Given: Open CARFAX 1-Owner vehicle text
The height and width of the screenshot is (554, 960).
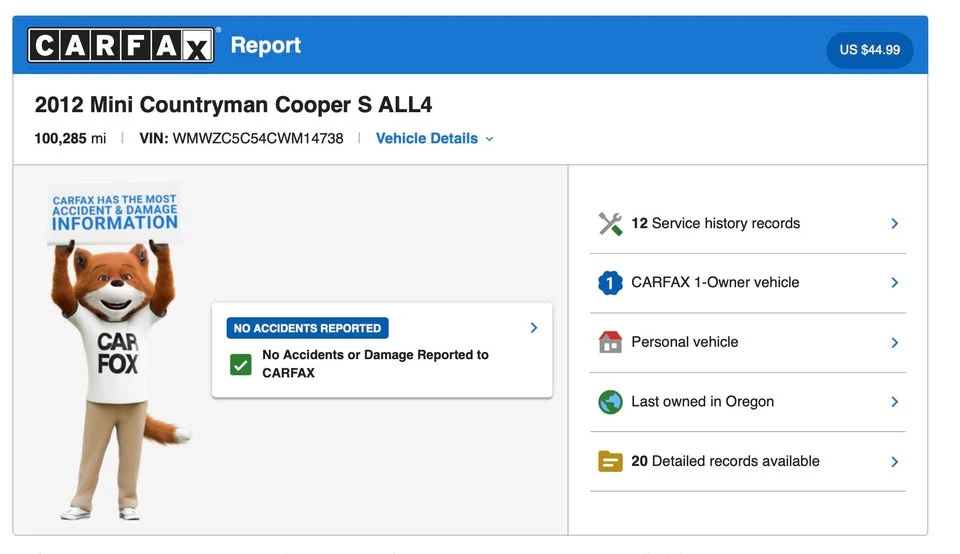Looking at the screenshot, I should pos(715,282).
